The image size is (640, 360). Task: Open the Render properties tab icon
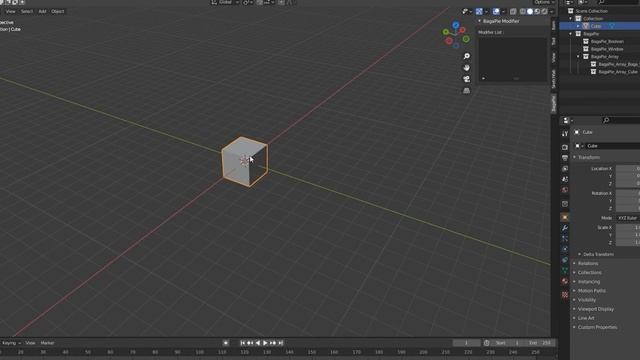(565, 147)
